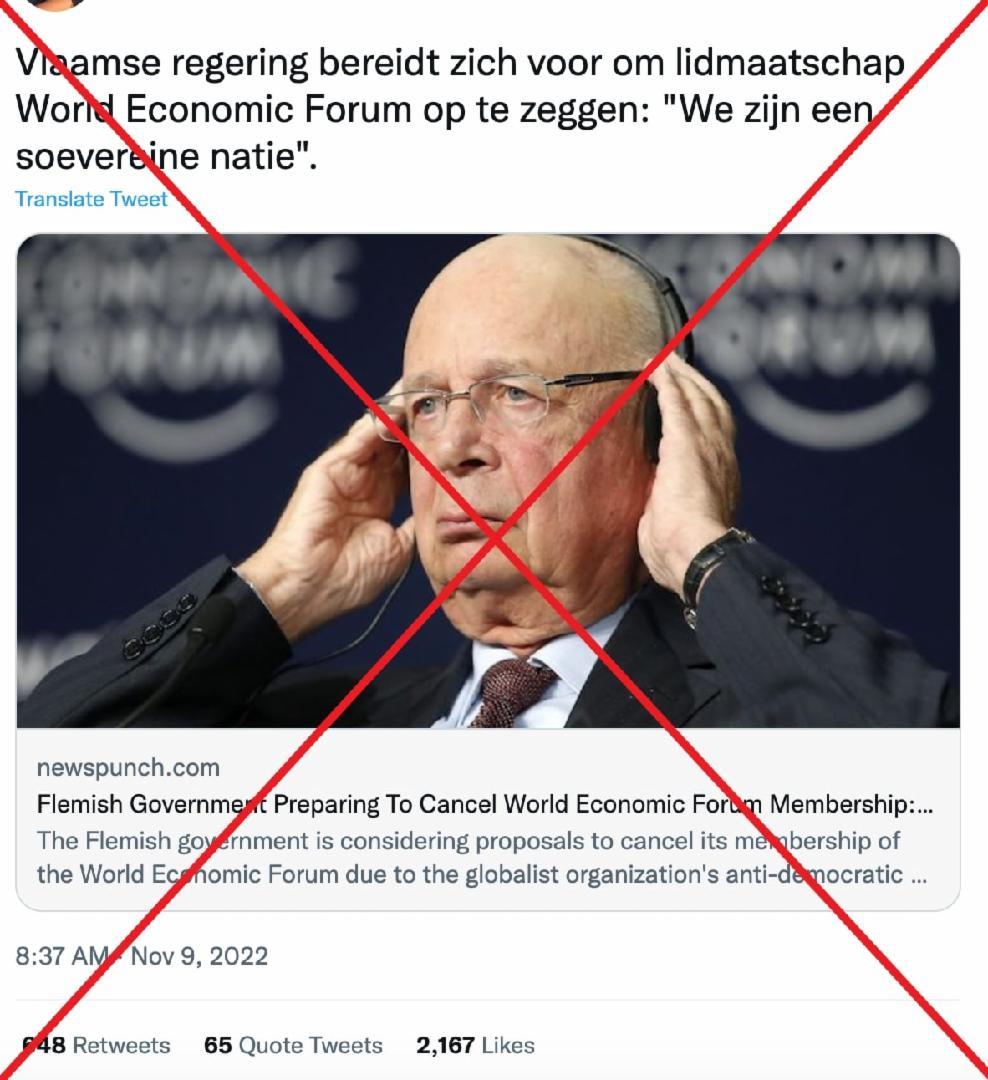Click the Nov 9, 2022 date
The width and height of the screenshot is (988, 1080).
point(199,956)
